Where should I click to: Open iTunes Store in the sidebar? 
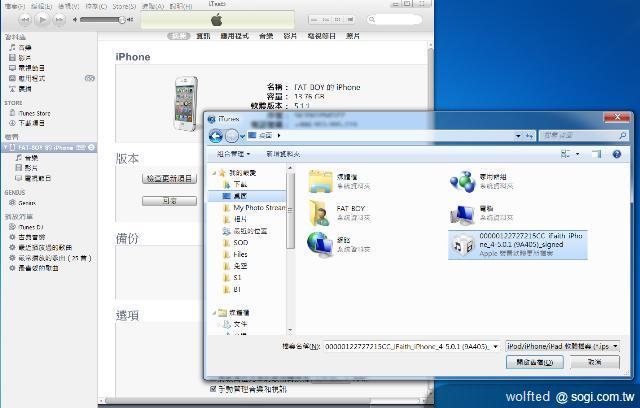pyautogui.click(x=34, y=113)
